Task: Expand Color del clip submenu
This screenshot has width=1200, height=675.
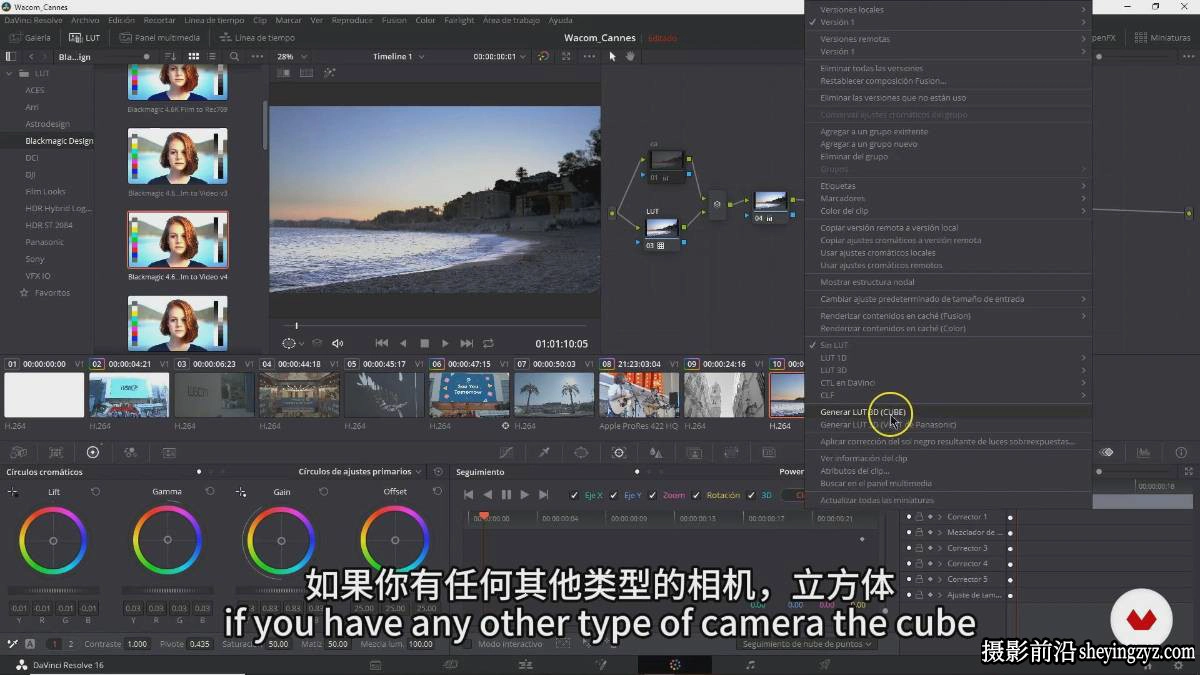Action: tap(948, 211)
